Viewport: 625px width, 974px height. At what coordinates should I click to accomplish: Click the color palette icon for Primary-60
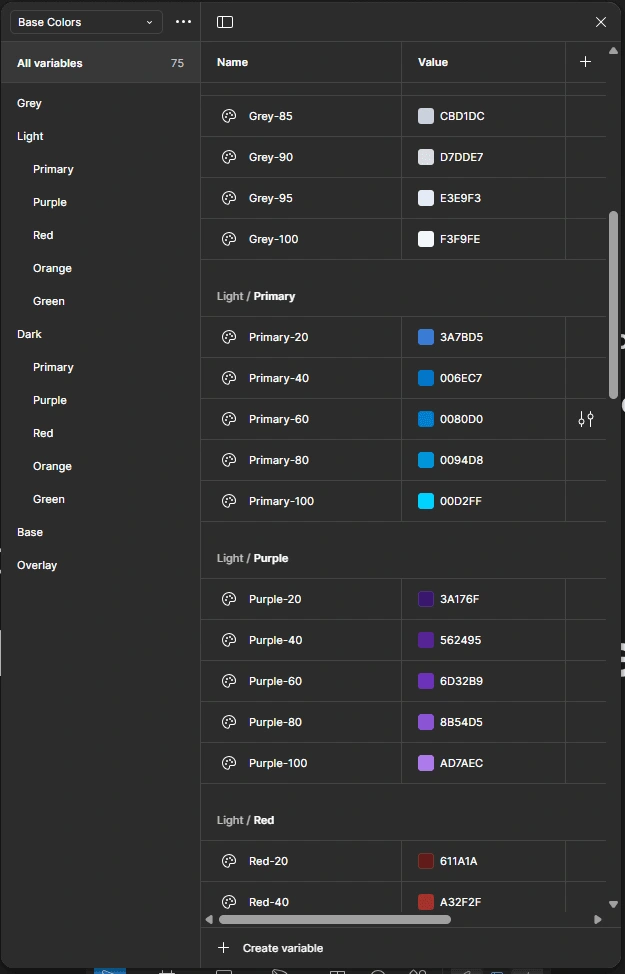tap(229, 419)
